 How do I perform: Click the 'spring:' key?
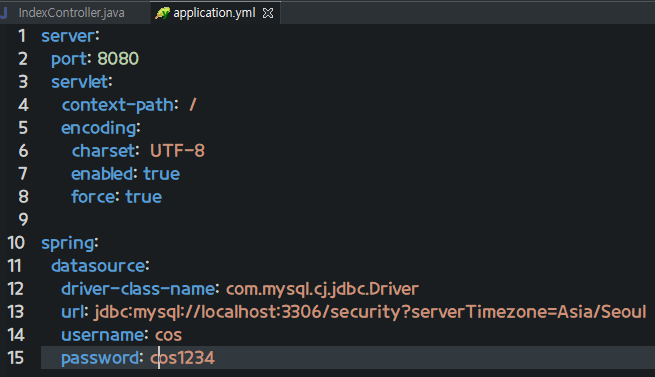pos(70,243)
